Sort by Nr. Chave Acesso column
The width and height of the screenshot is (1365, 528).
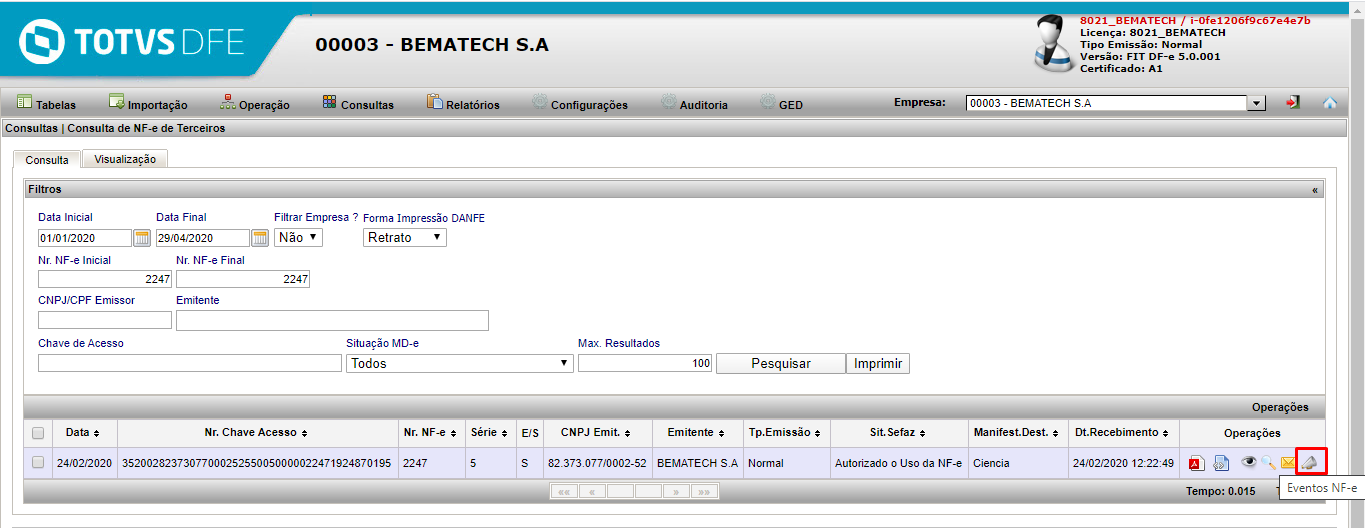256,432
